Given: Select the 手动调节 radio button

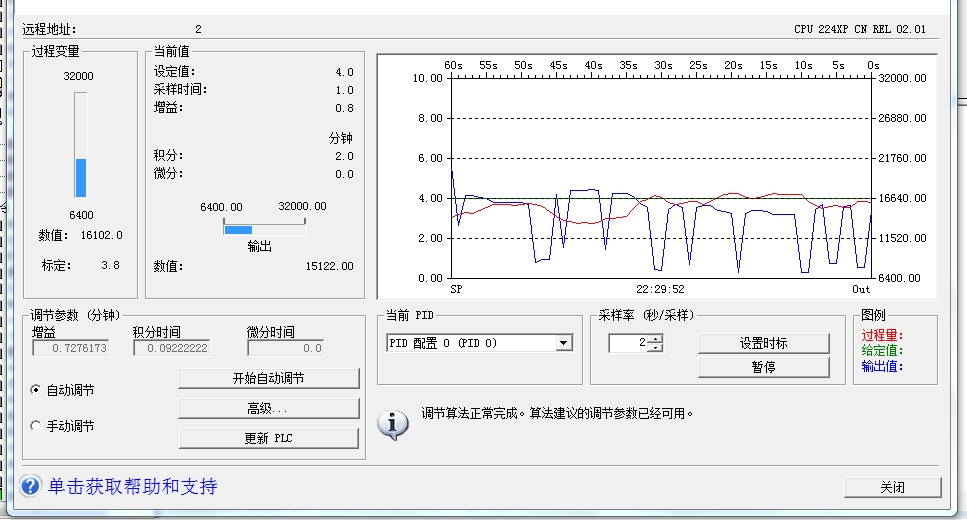Looking at the screenshot, I should click(37, 426).
